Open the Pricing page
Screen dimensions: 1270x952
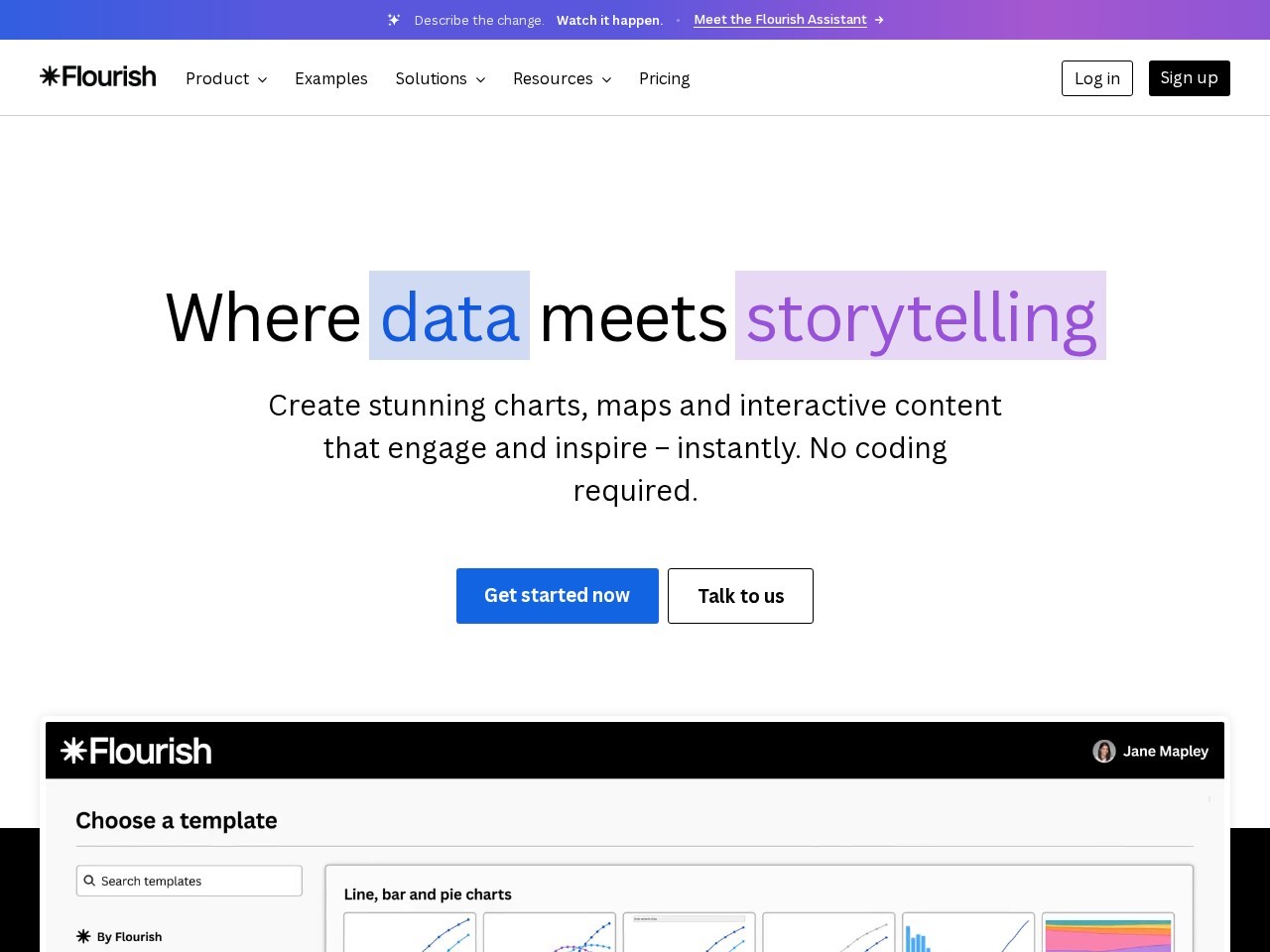[665, 78]
